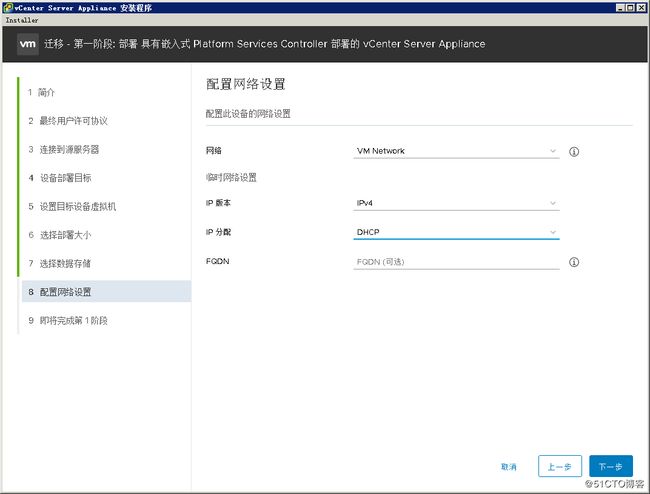Screen dimensions: 650x494
Task: Click the IP 版本 label
Action: click(218, 203)
